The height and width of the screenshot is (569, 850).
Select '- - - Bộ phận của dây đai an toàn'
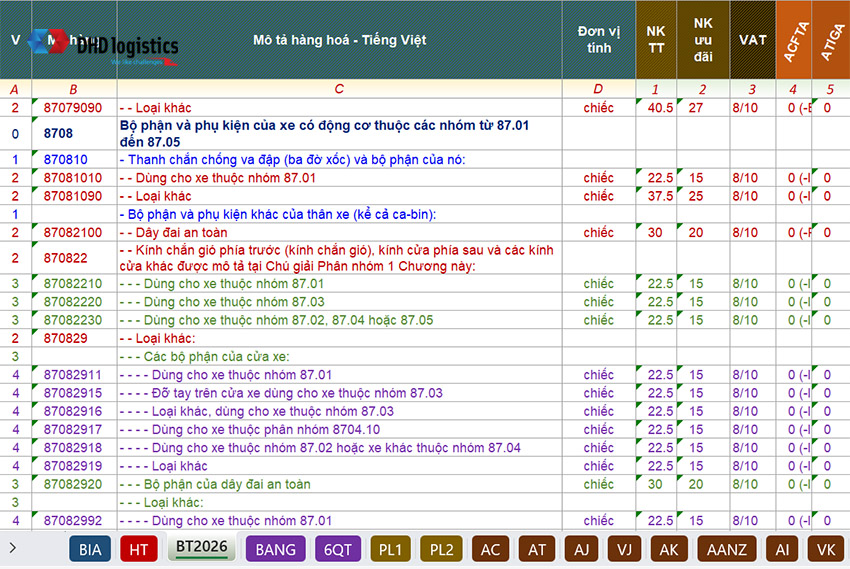point(339,484)
